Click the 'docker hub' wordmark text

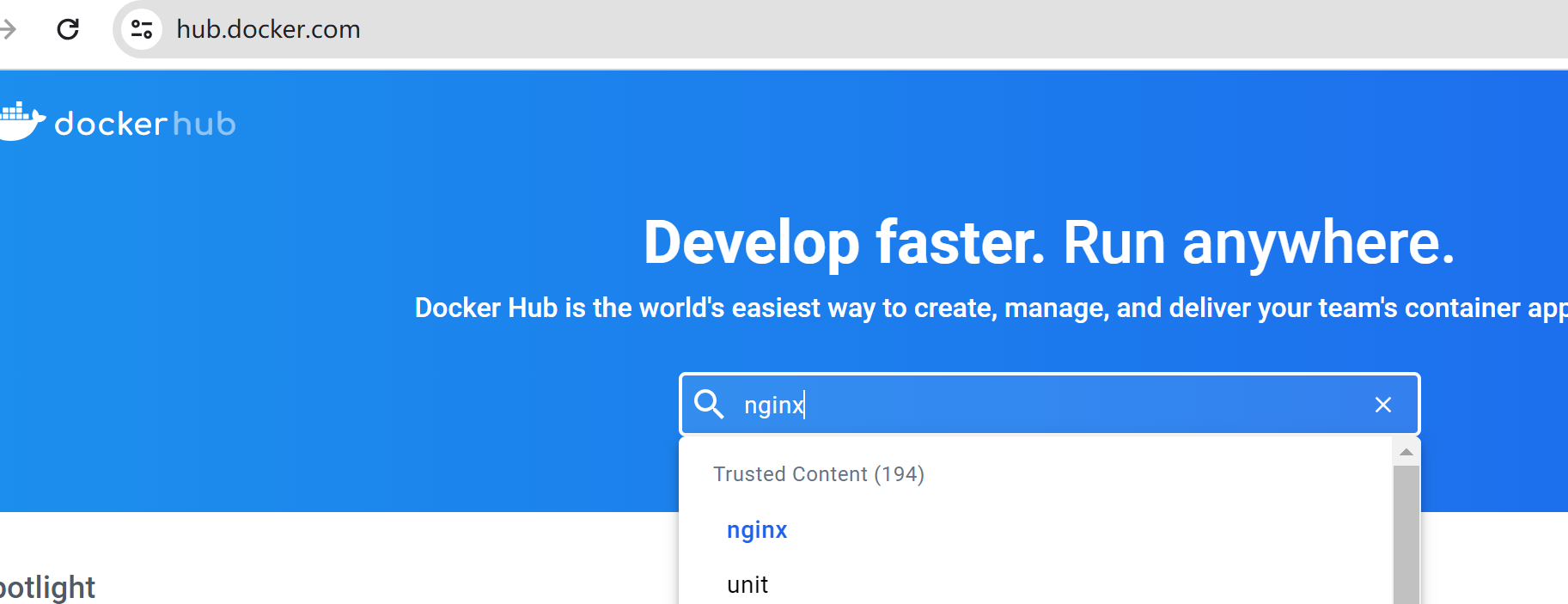point(144,124)
